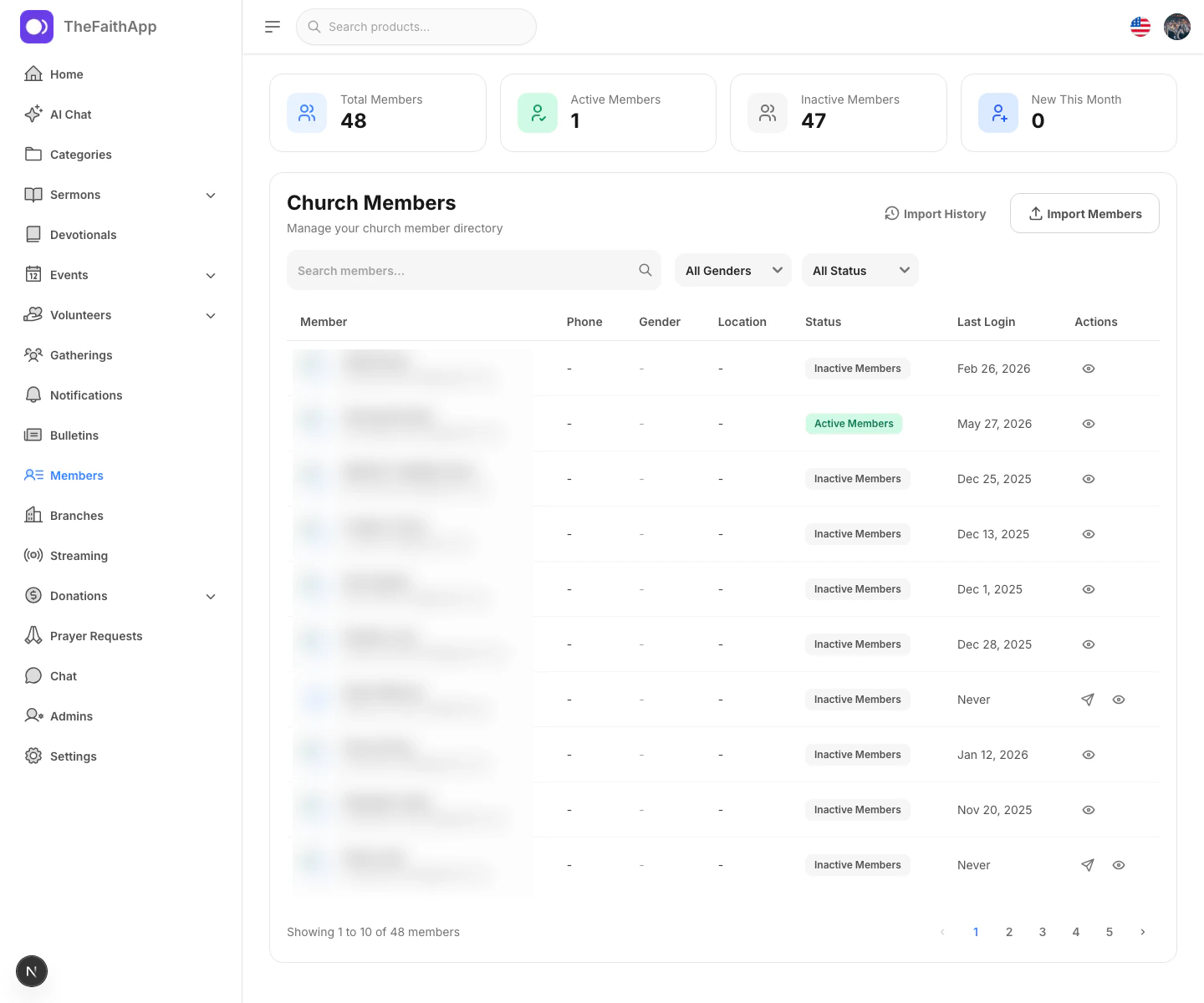Click the Status column header
This screenshot has width=1204, height=1003.
click(x=823, y=322)
